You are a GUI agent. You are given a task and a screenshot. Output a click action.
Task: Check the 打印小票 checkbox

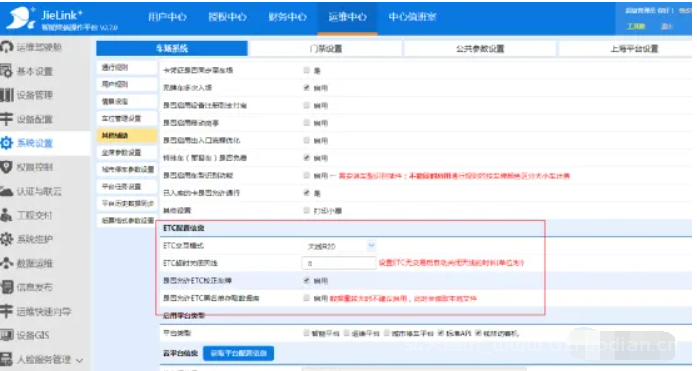click(306, 210)
